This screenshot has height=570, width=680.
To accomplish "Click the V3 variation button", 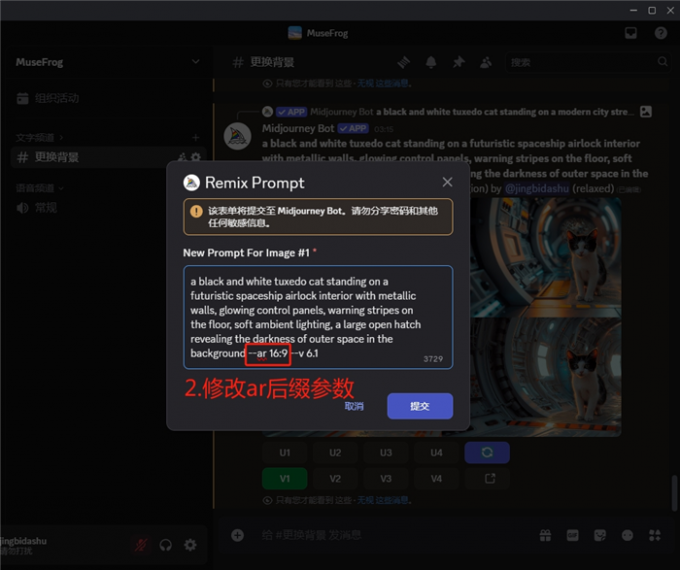I will tap(386, 478).
